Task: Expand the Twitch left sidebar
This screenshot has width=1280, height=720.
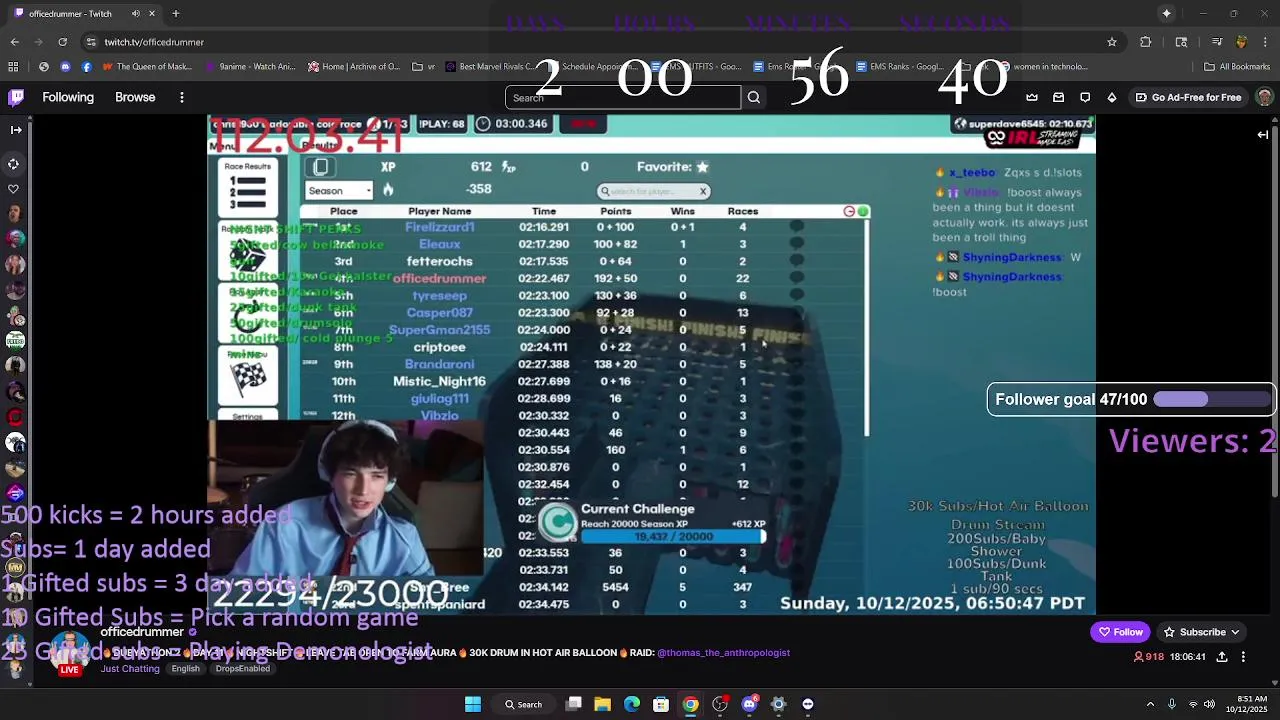Action: tap(15, 130)
